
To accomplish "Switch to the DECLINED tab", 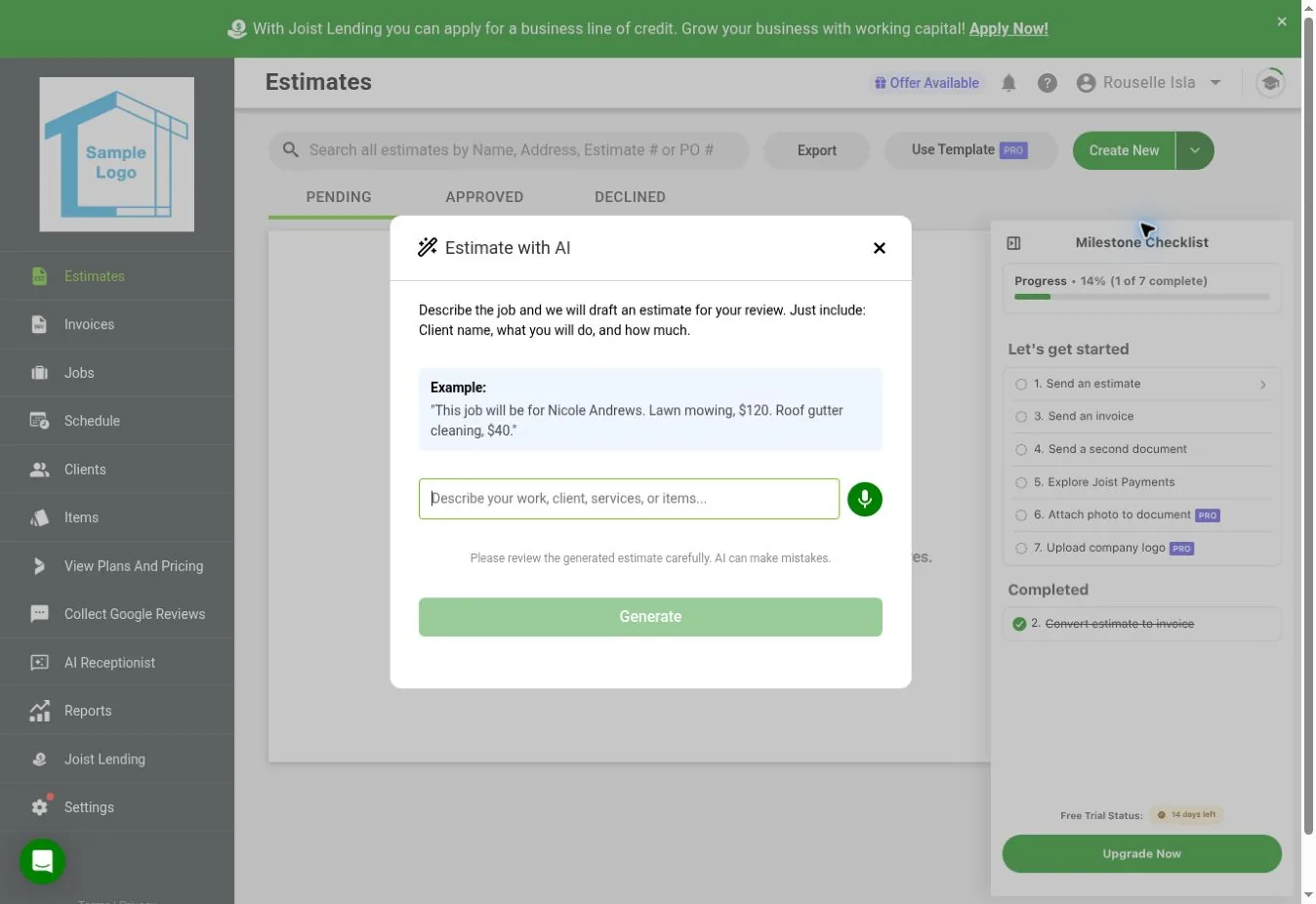I will click(x=630, y=197).
